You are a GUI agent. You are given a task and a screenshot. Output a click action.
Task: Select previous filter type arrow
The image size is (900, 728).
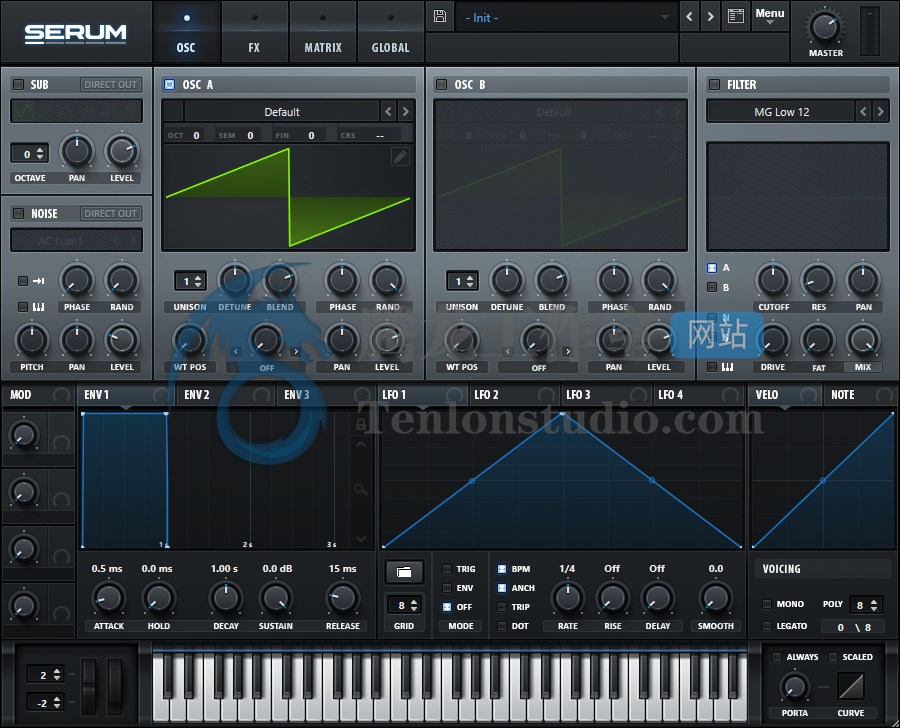tap(863, 111)
